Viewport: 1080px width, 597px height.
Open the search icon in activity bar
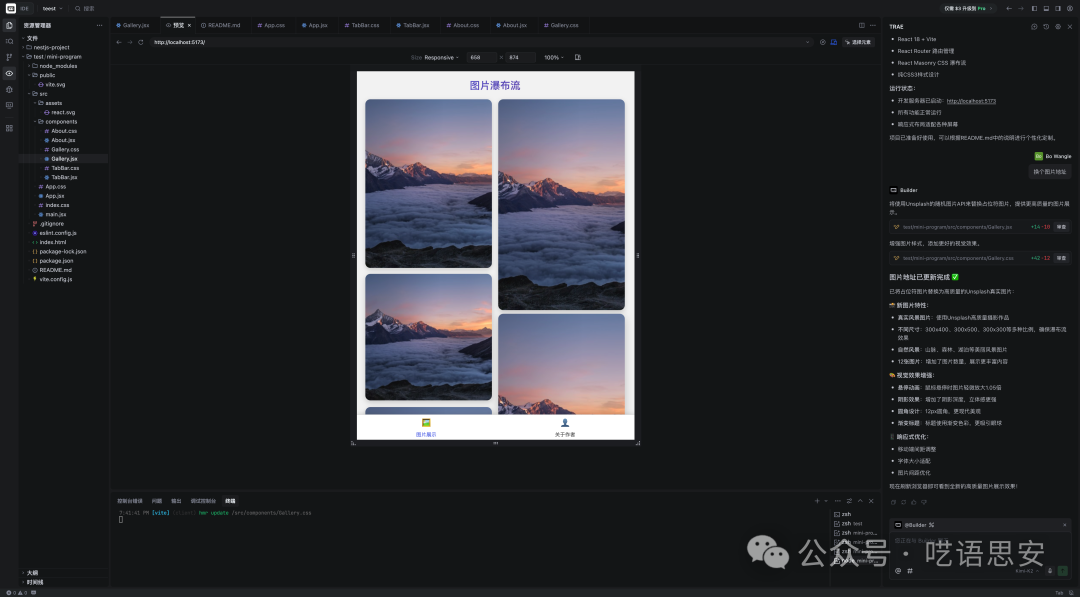(9, 41)
